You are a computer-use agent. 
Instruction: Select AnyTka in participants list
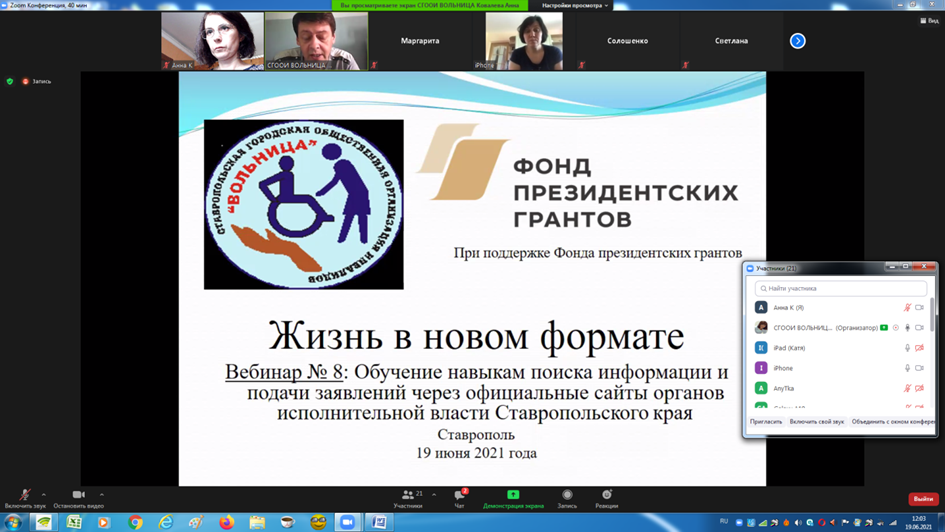(840, 389)
